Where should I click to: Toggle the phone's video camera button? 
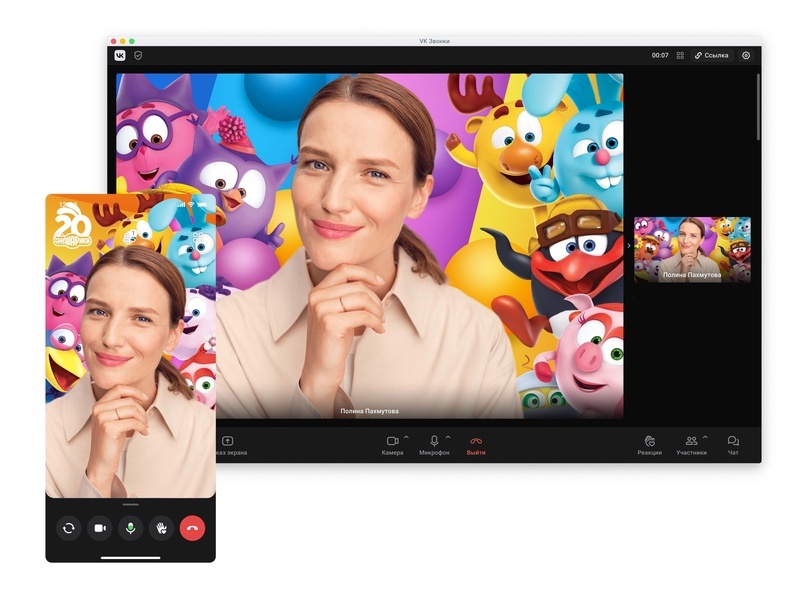[x=100, y=528]
